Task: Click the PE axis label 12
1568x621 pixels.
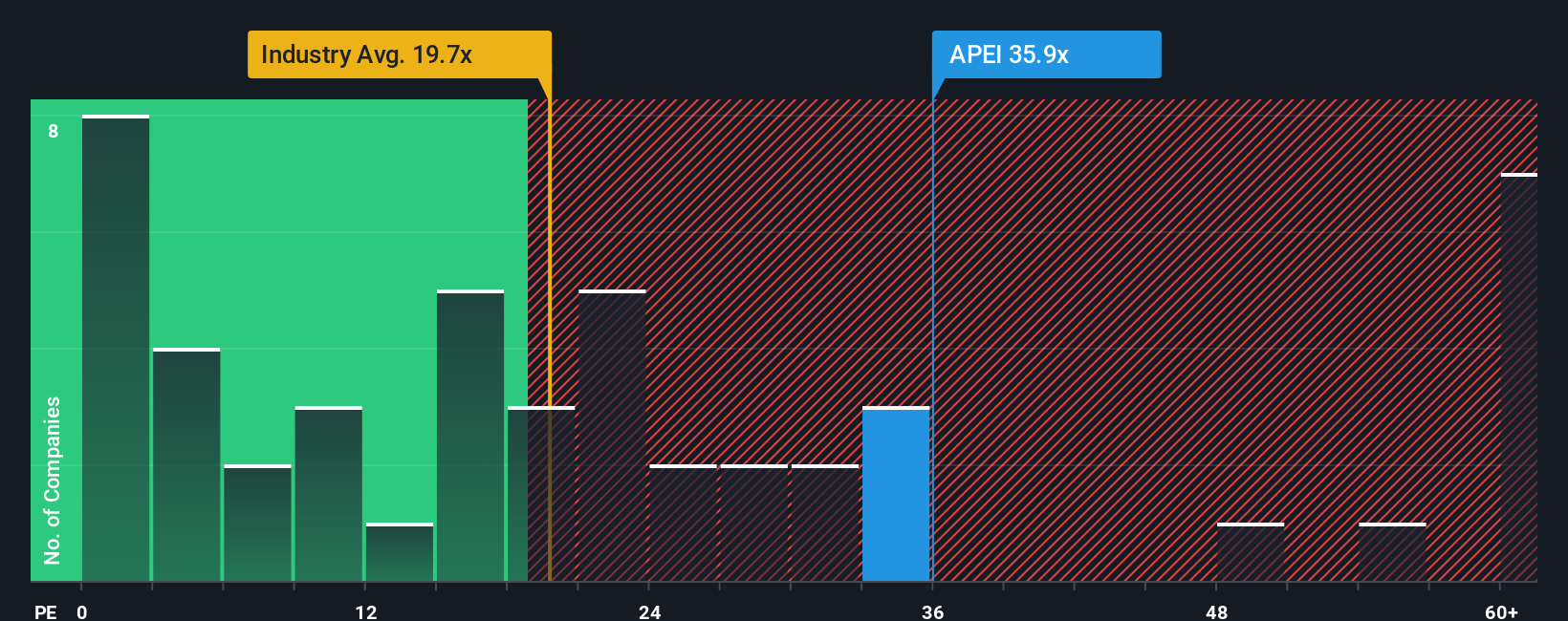Action: [x=365, y=611]
